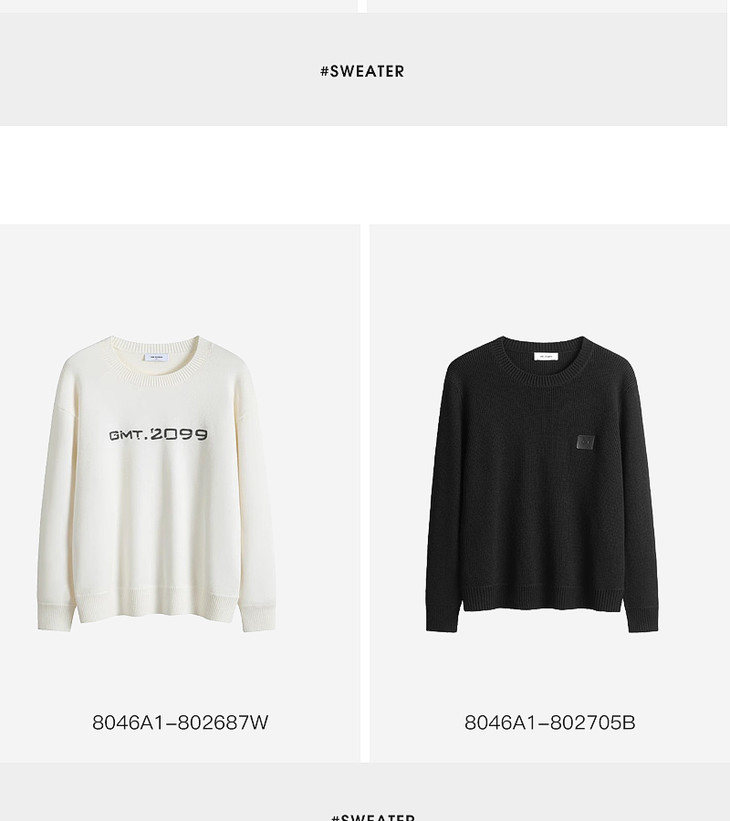Select the black sweater product card
730x821 pixels.
click(x=550, y=493)
